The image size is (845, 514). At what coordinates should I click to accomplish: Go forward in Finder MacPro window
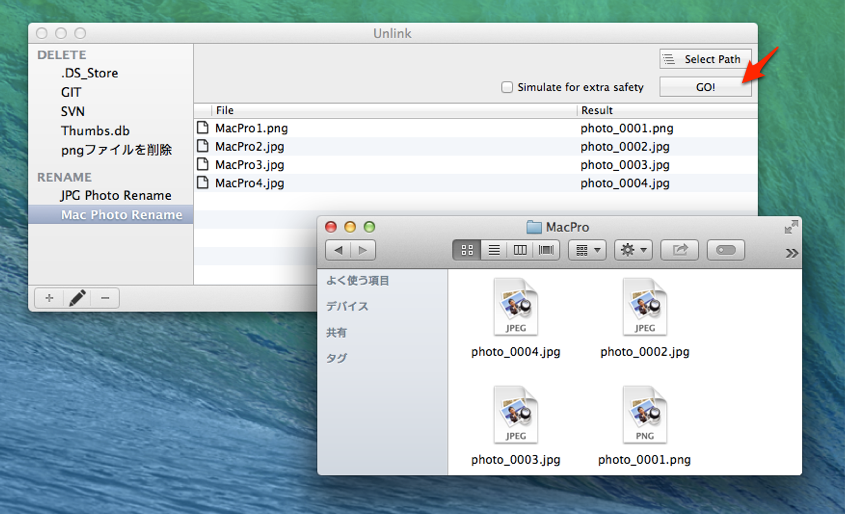pos(363,250)
